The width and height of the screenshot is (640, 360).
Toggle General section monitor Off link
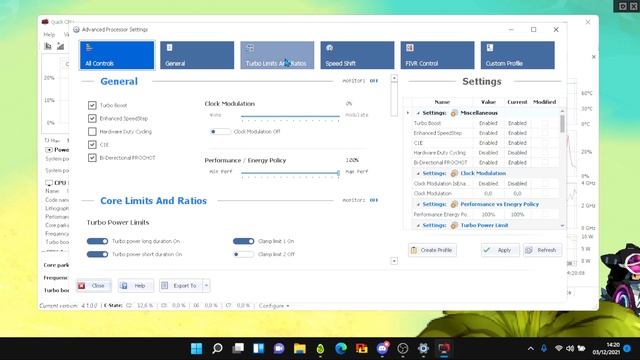374,81
